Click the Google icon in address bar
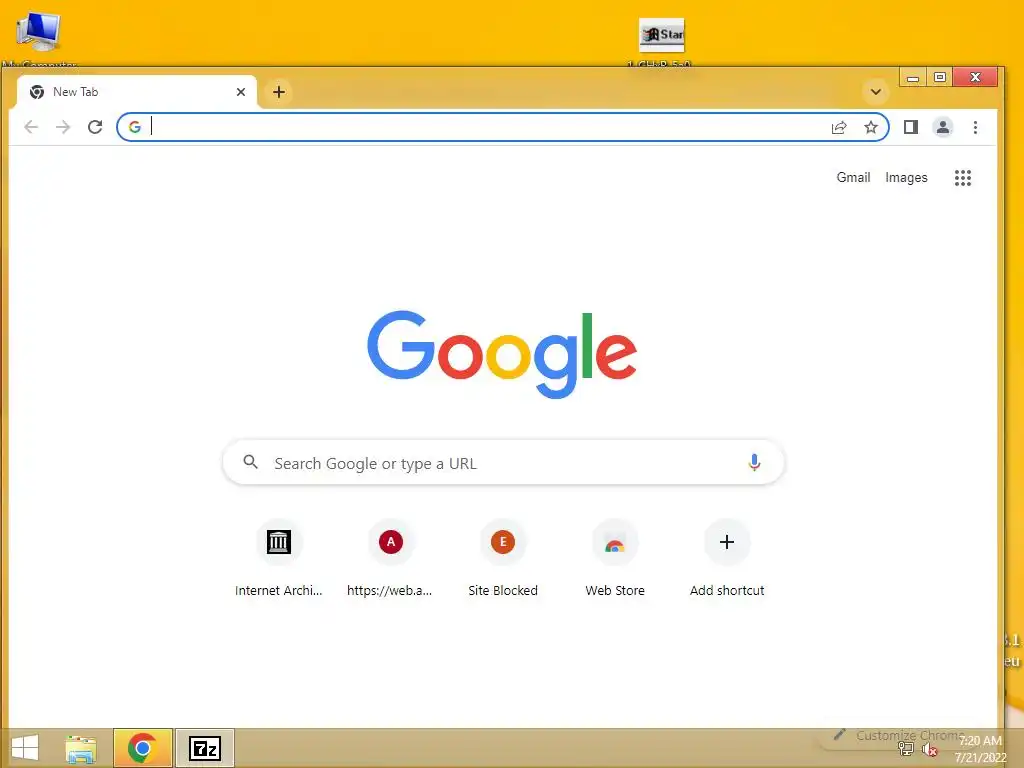This screenshot has width=1024, height=768. tap(135, 127)
